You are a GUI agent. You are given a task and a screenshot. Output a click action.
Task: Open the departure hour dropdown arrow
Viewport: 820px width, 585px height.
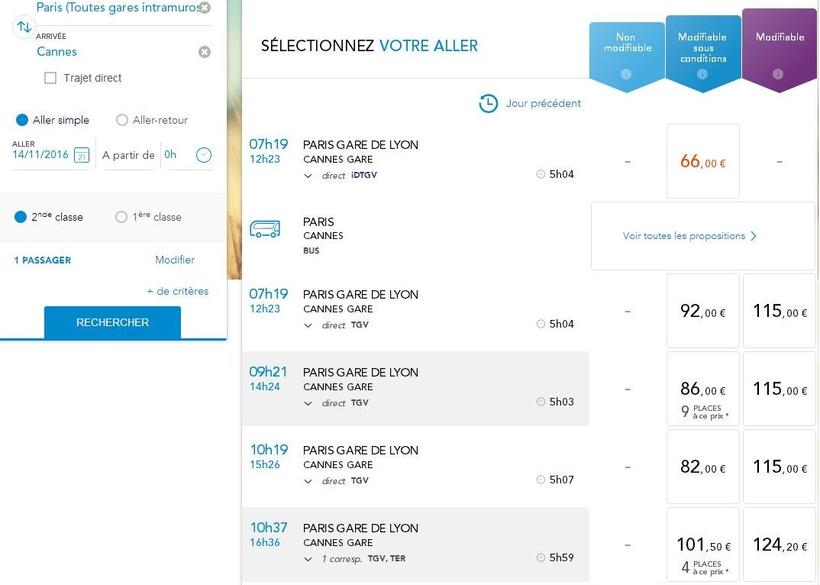click(x=203, y=155)
